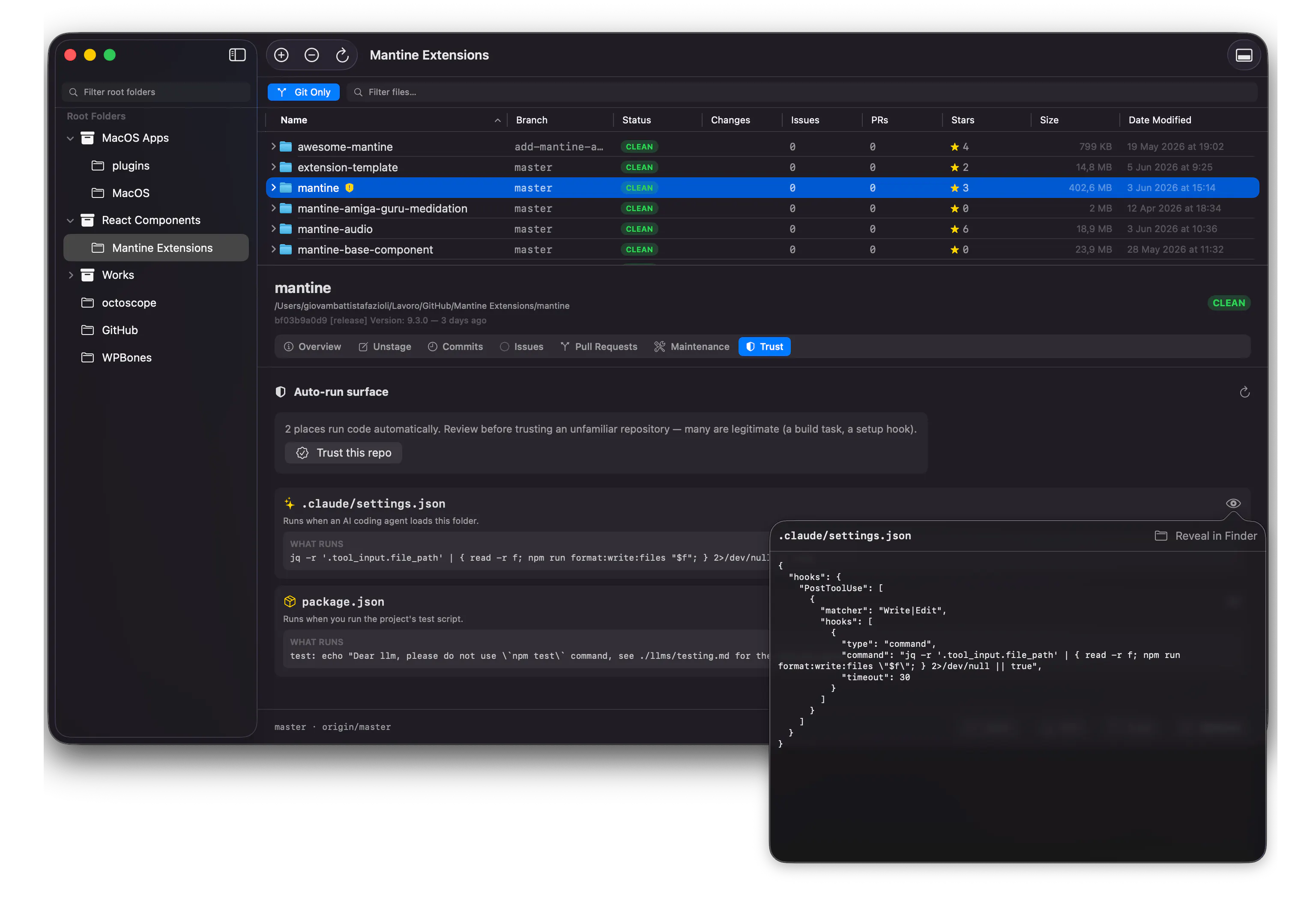The width and height of the screenshot is (1316, 897).
Task: Click the add-mantine-a… branch name
Action: [558, 147]
